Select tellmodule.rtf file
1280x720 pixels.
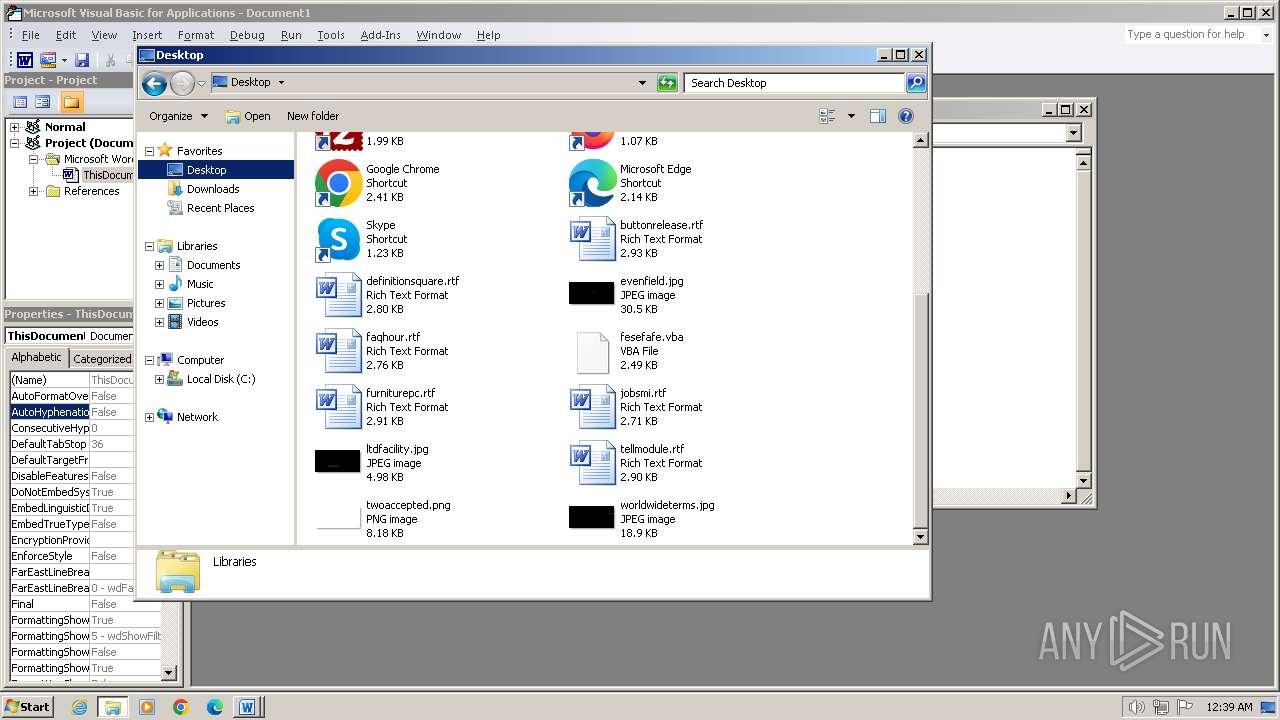[x=637, y=463]
